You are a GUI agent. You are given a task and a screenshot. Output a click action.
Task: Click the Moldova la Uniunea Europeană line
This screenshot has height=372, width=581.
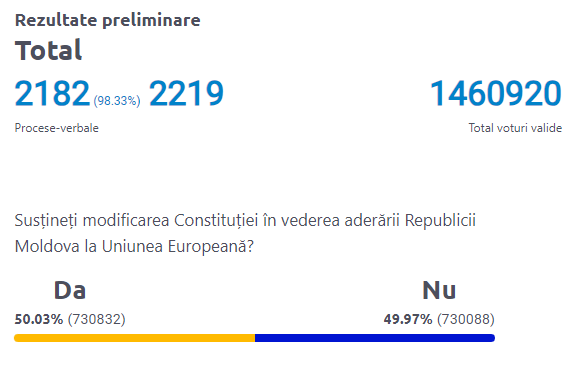(x=134, y=246)
